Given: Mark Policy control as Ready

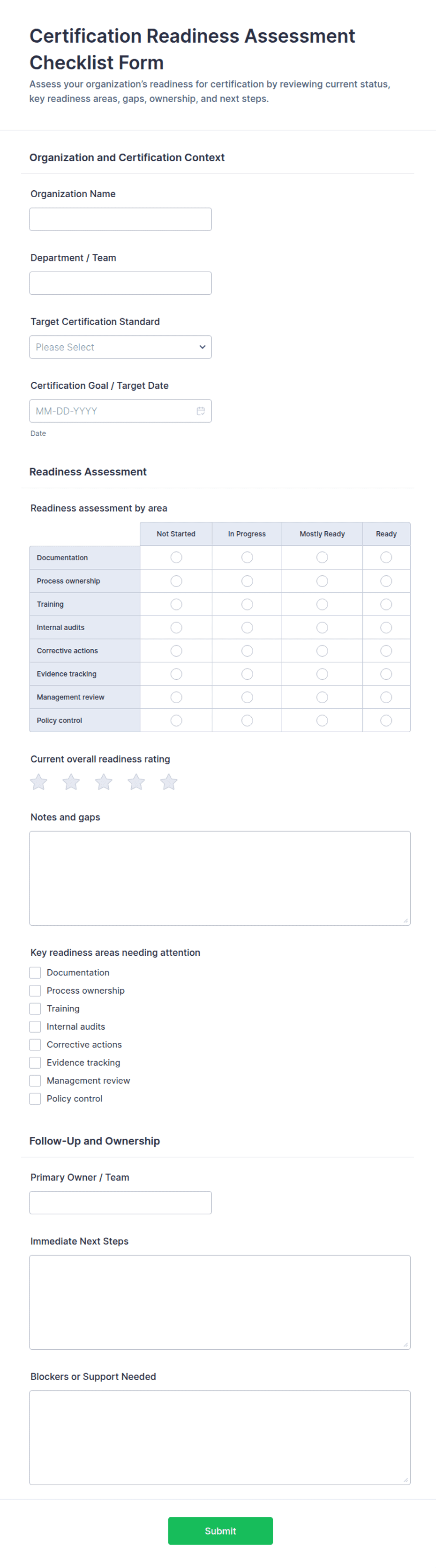Looking at the screenshot, I should pyautogui.click(x=386, y=720).
